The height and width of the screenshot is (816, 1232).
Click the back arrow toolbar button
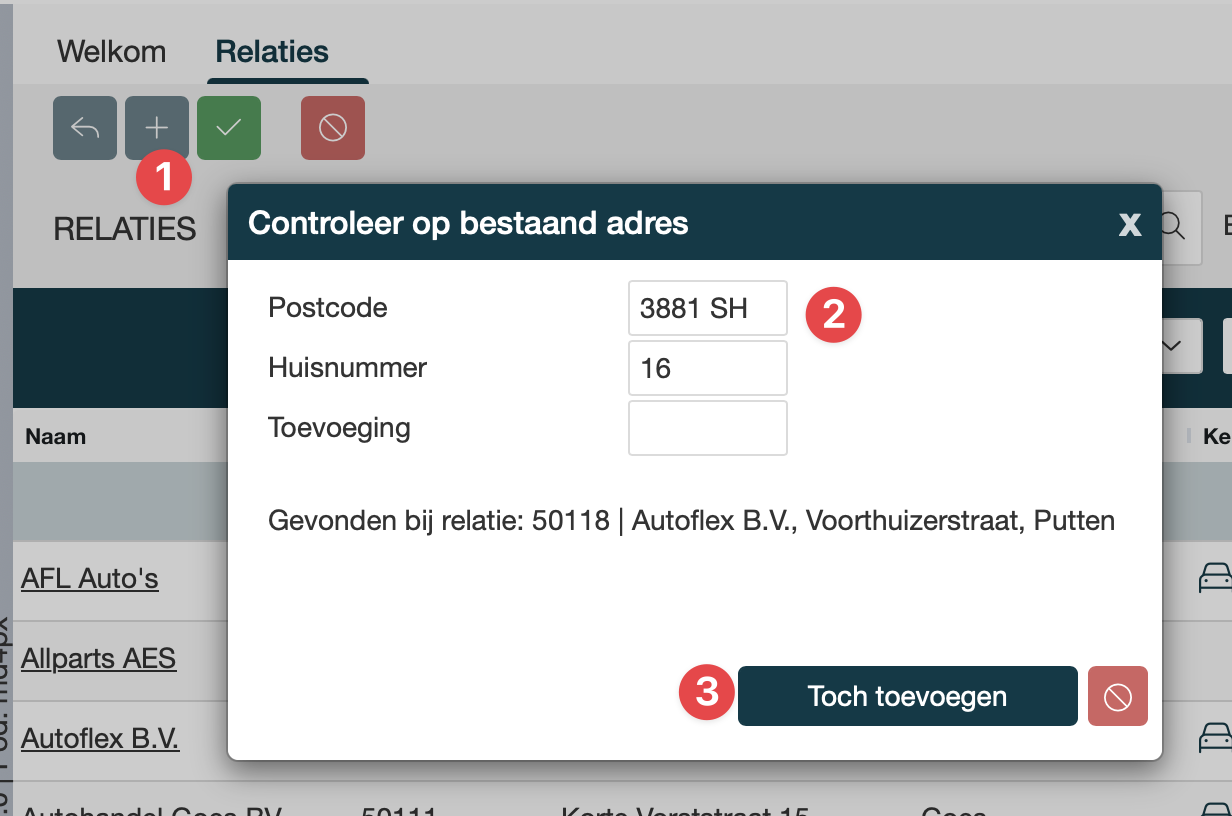pyautogui.click(x=85, y=128)
